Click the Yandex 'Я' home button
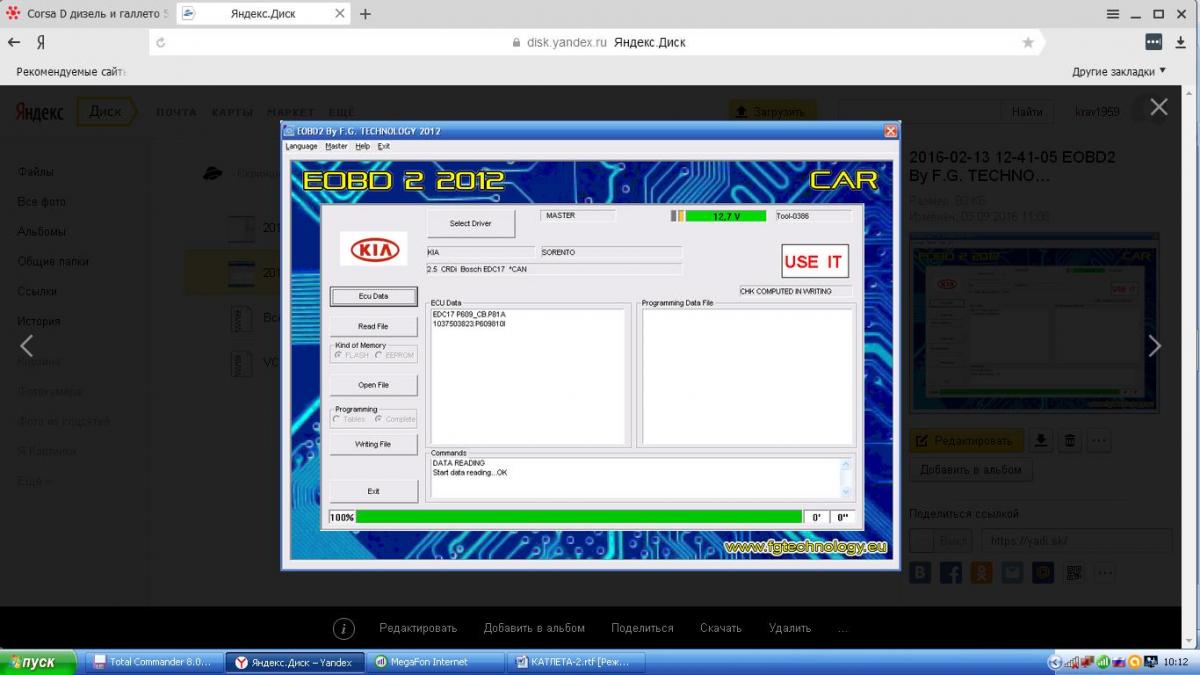 pos(41,42)
